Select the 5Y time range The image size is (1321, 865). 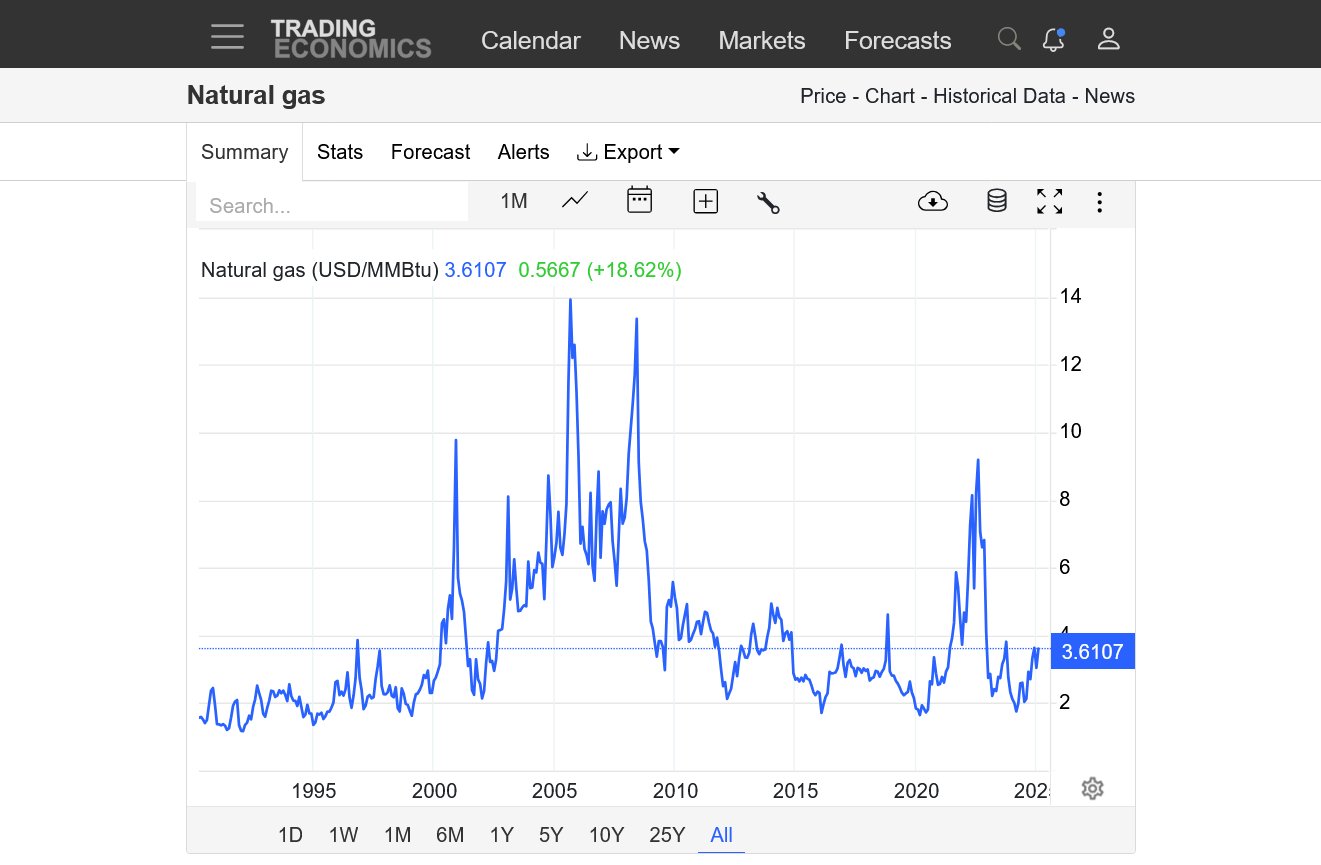551,835
